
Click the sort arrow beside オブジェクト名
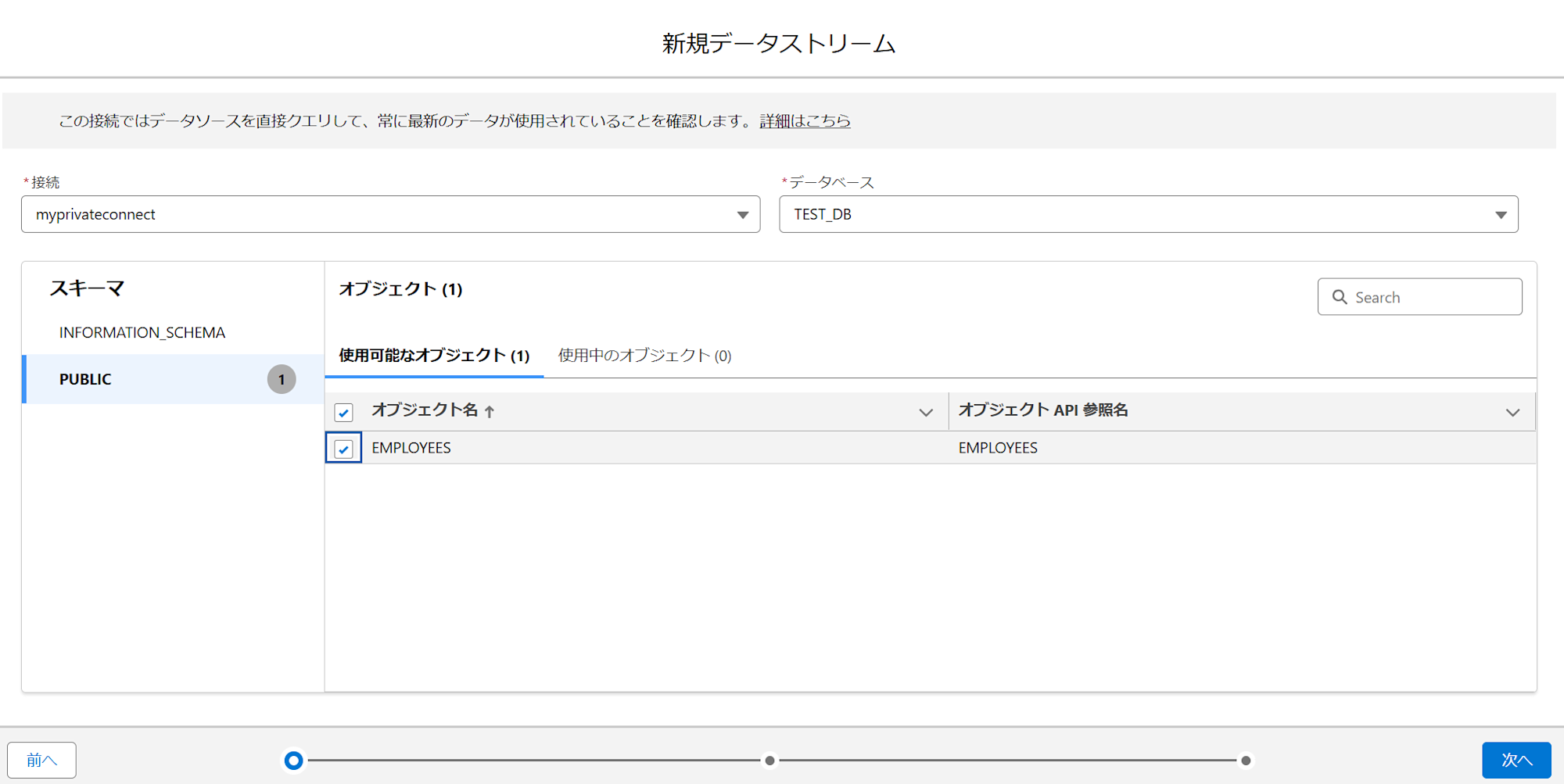[x=490, y=411]
